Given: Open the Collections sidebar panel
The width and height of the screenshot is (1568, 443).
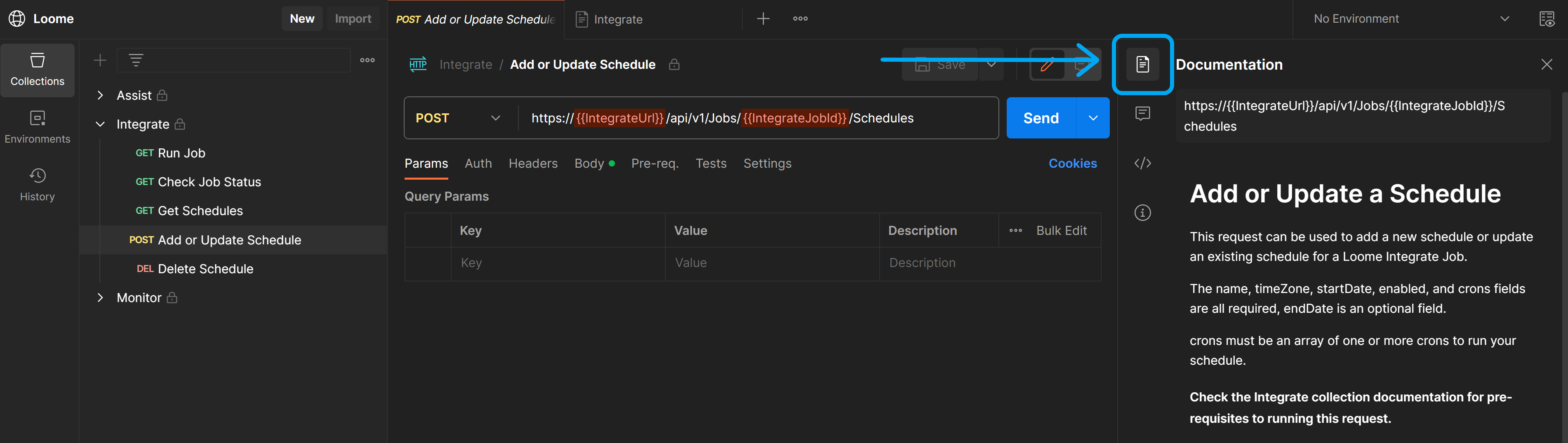Looking at the screenshot, I should (x=37, y=70).
